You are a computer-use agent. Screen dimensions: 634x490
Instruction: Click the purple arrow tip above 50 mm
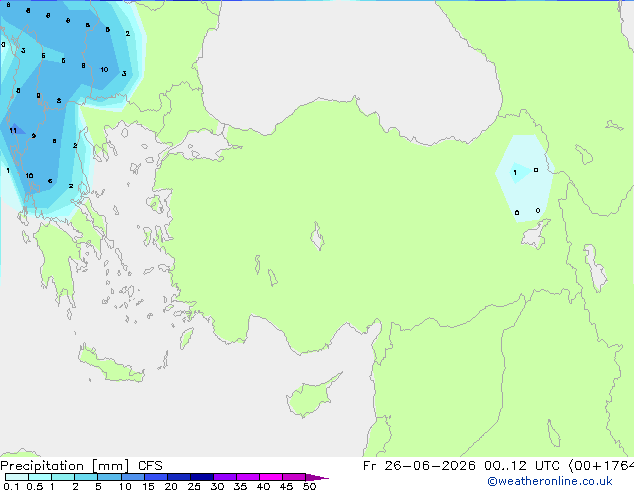coord(317,477)
